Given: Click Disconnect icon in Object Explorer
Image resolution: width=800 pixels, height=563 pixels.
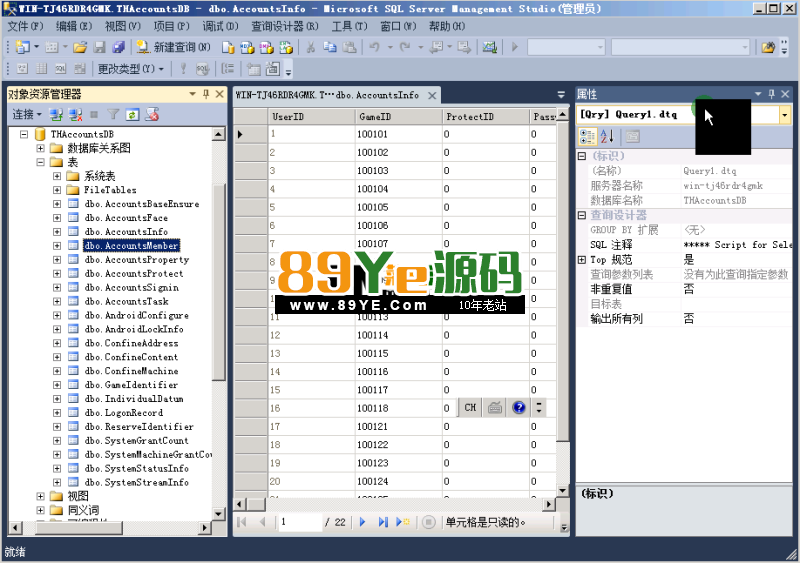Looking at the screenshot, I should tap(76, 114).
